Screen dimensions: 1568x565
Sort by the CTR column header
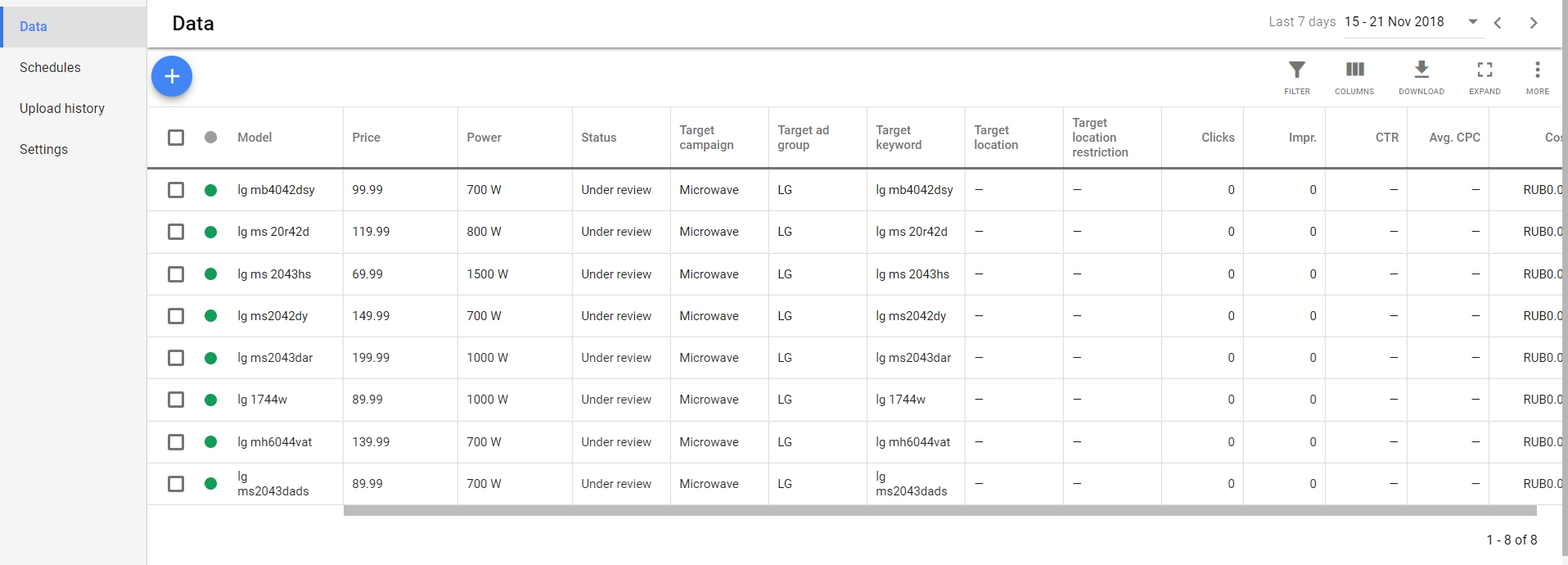[1387, 138]
